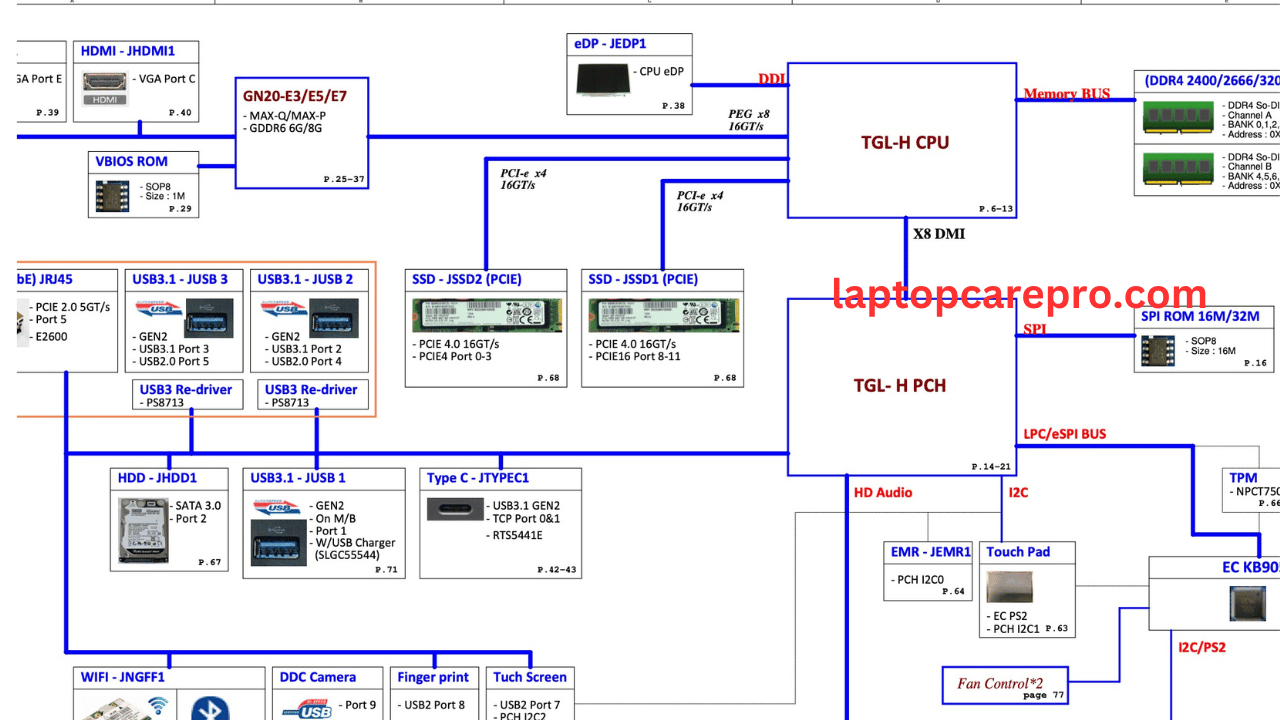Click the Bluetooth logo icon
The width and height of the screenshot is (1280, 720).
[210, 708]
